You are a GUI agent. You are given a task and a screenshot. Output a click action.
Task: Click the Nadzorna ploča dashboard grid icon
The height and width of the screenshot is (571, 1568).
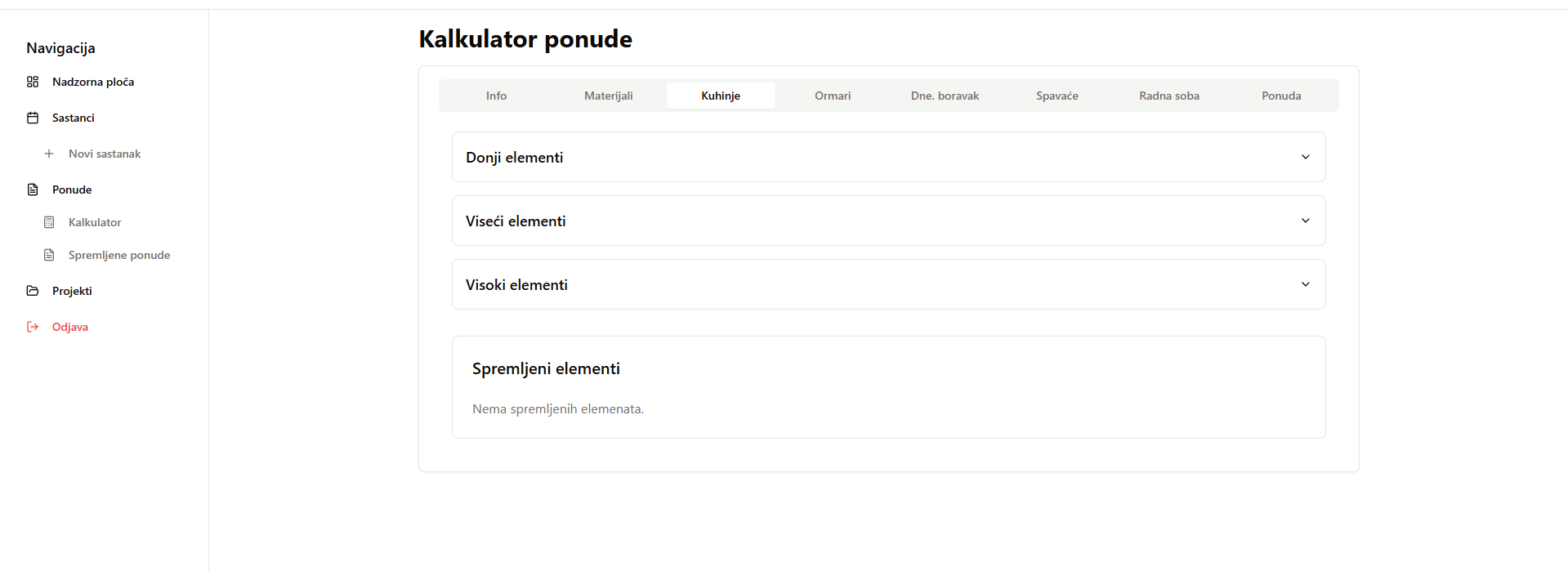click(x=33, y=82)
